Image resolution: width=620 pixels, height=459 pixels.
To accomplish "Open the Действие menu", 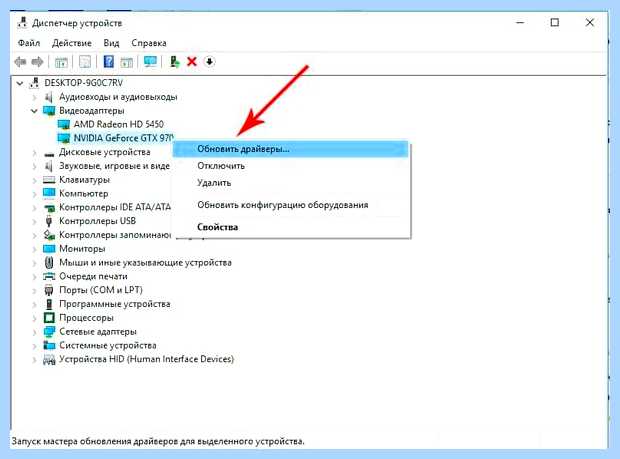I will [x=72, y=43].
